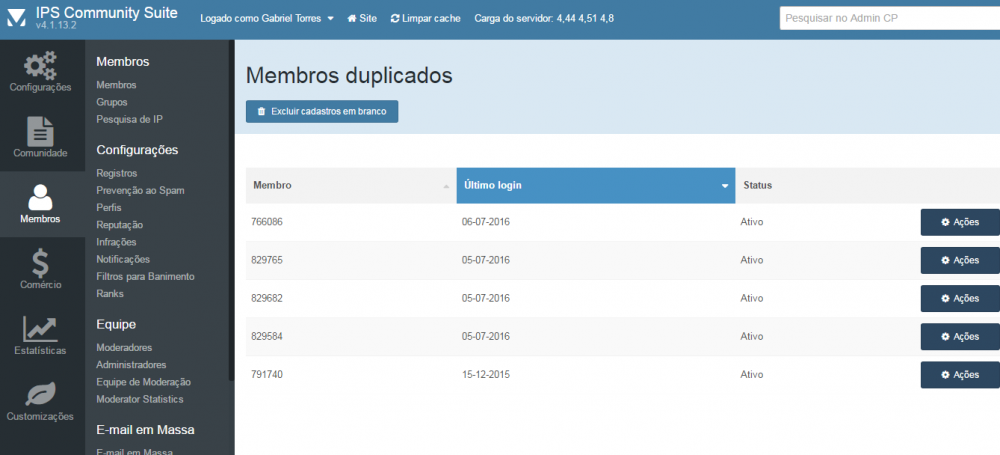Open the Ranks menu link
This screenshot has width=1000, height=455.
[x=110, y=294]
